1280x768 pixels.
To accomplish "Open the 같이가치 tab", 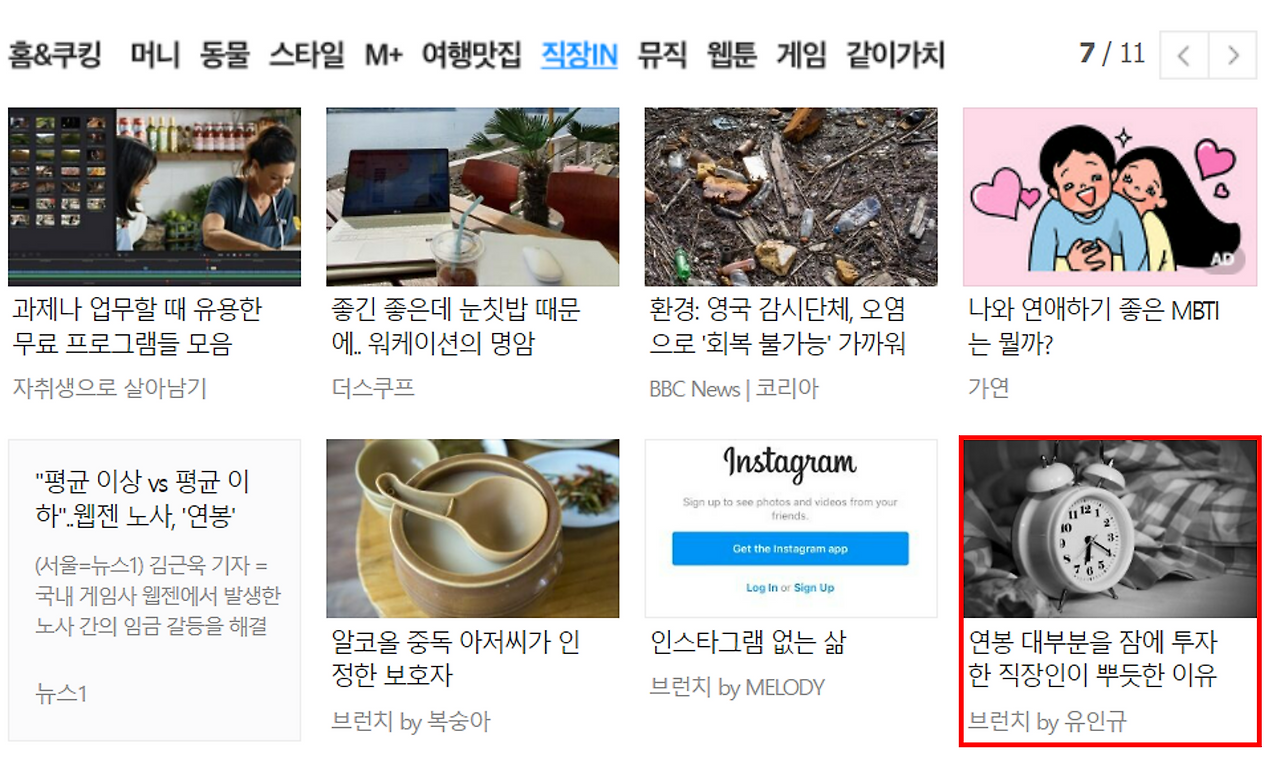I will tap(895, 54).
